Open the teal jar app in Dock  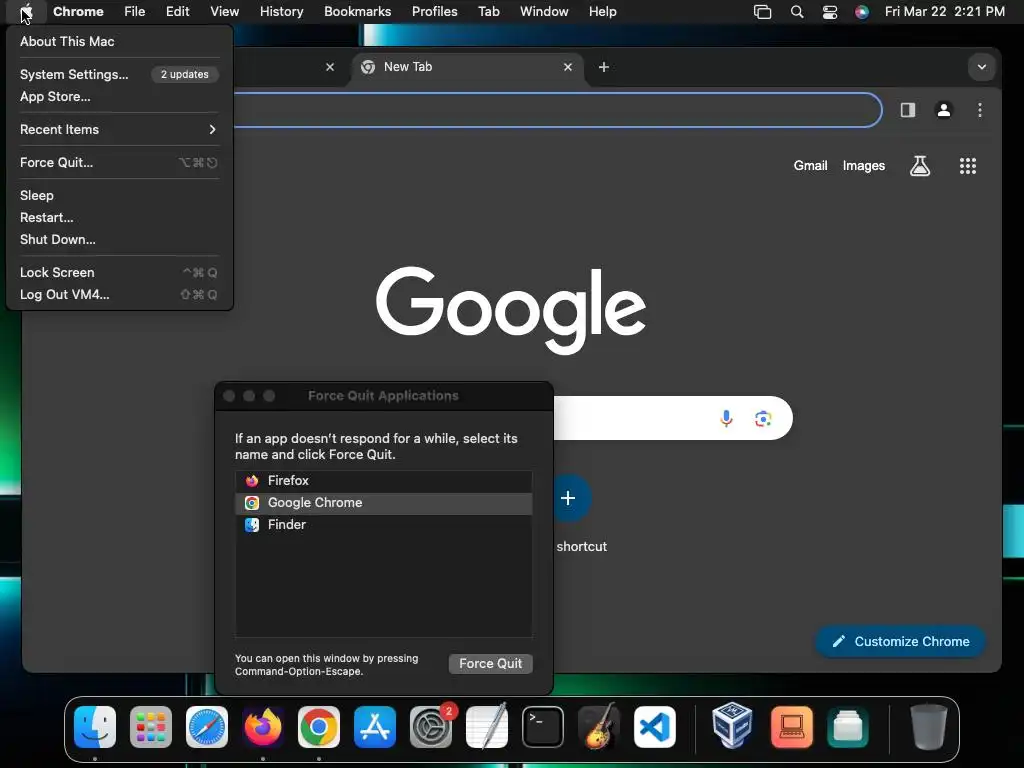[x=848, y=727]
